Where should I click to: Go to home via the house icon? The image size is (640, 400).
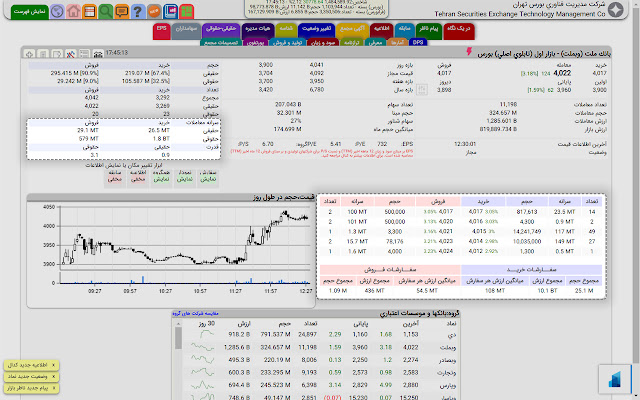[x=73, y=11]
